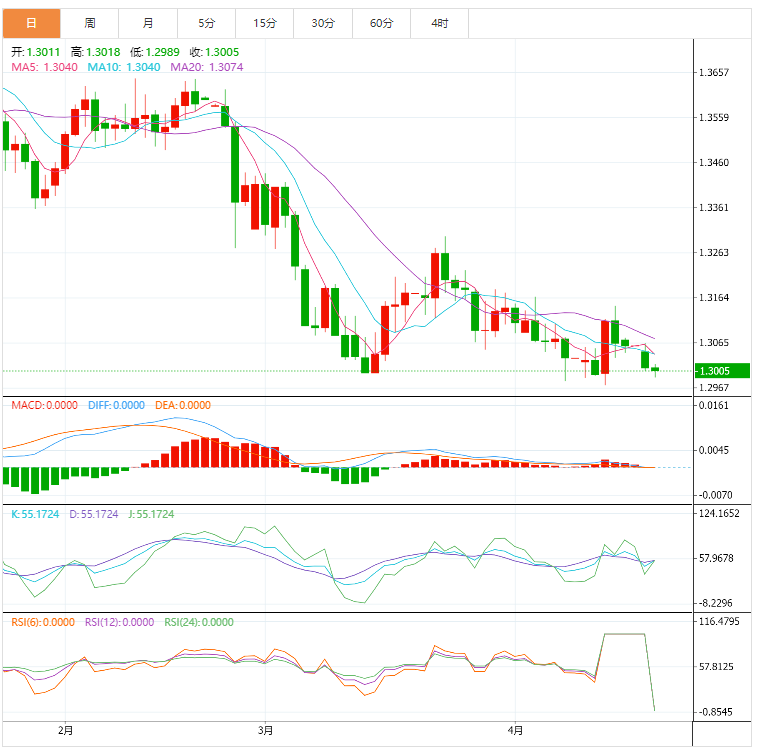This screenshot has width=764, height=755.
Task: Click the 3月 date axis label
Action: (x=266, y=731)
